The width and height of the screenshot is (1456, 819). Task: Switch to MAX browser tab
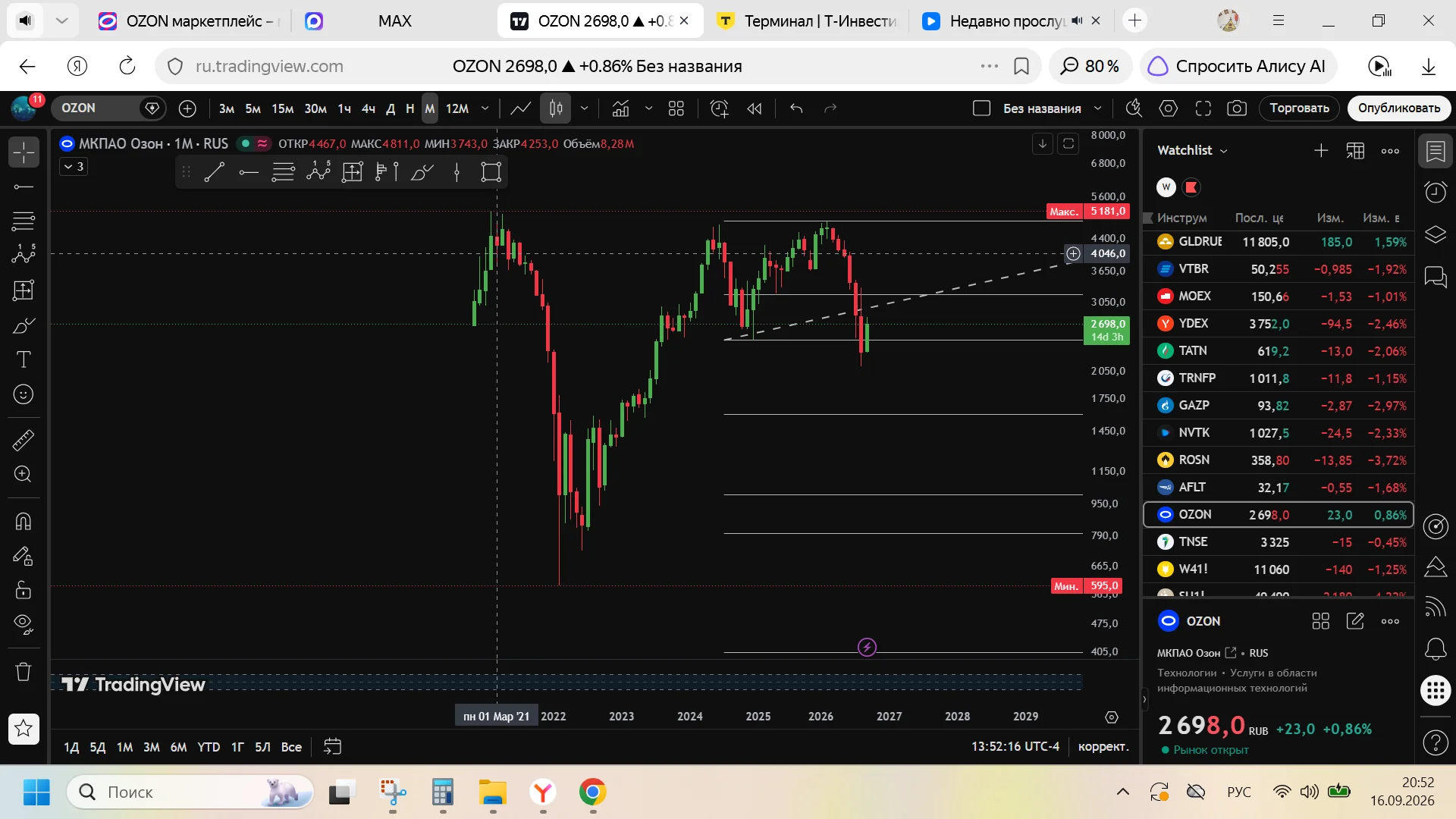pos(394,21)
